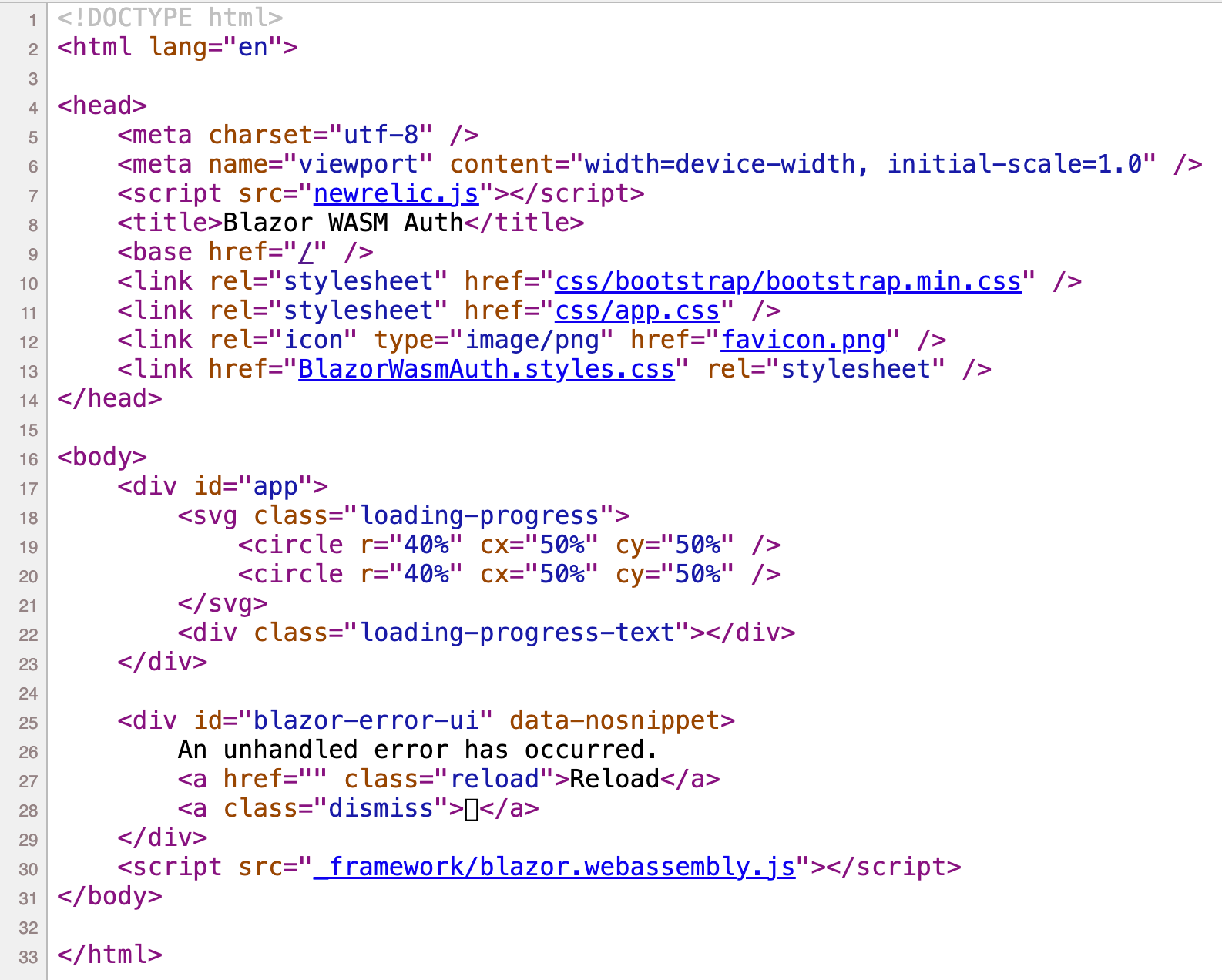1222x980 pixels.
Task: Click the placeholder glyph inside dismiss anchor
Action: point(472,809)
